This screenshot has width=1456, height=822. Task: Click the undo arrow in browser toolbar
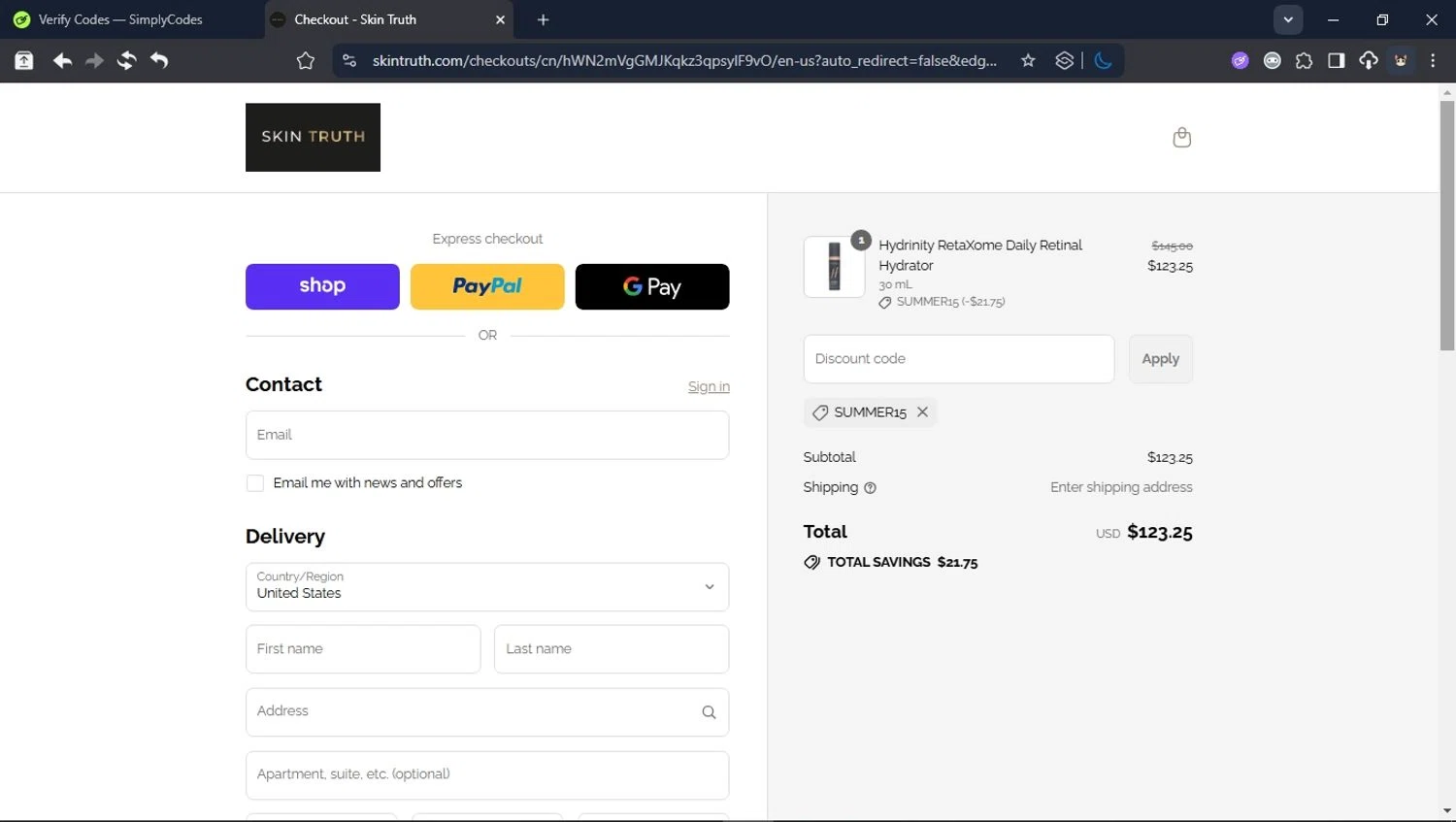pyautogui.click(x=159, y=60)
